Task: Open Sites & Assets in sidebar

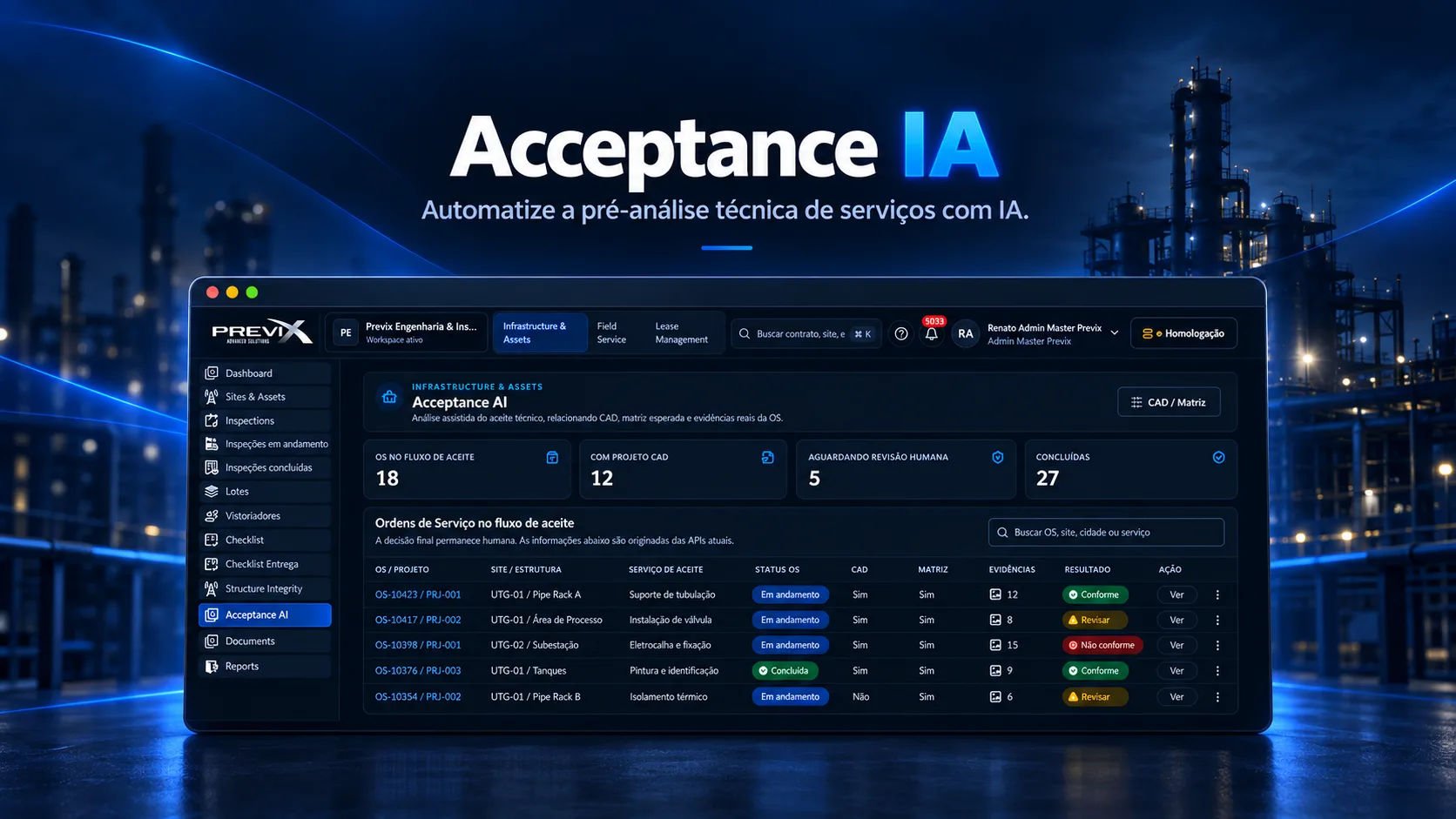Action: [x=265, y=397]
